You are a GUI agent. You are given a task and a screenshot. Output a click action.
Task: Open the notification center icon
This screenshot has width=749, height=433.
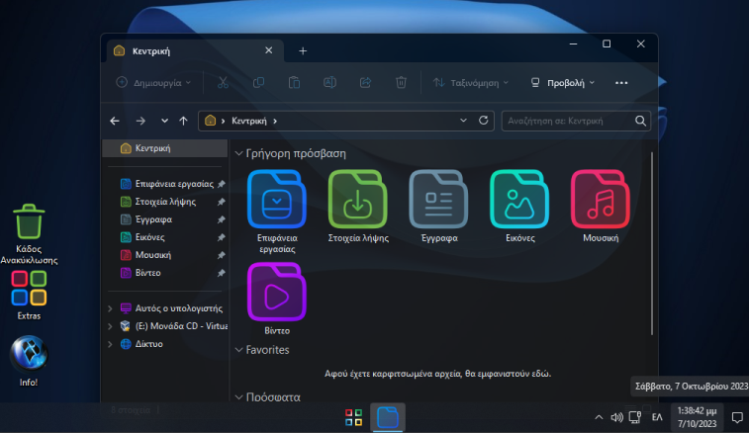click(737, 418)
